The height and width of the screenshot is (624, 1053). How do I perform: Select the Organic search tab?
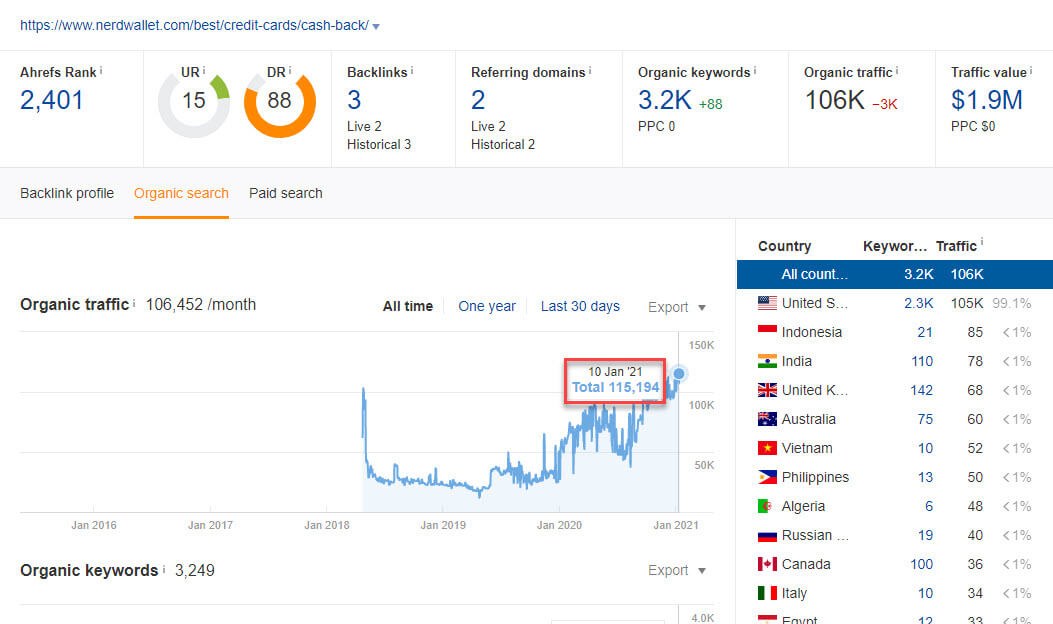(181, 193)
